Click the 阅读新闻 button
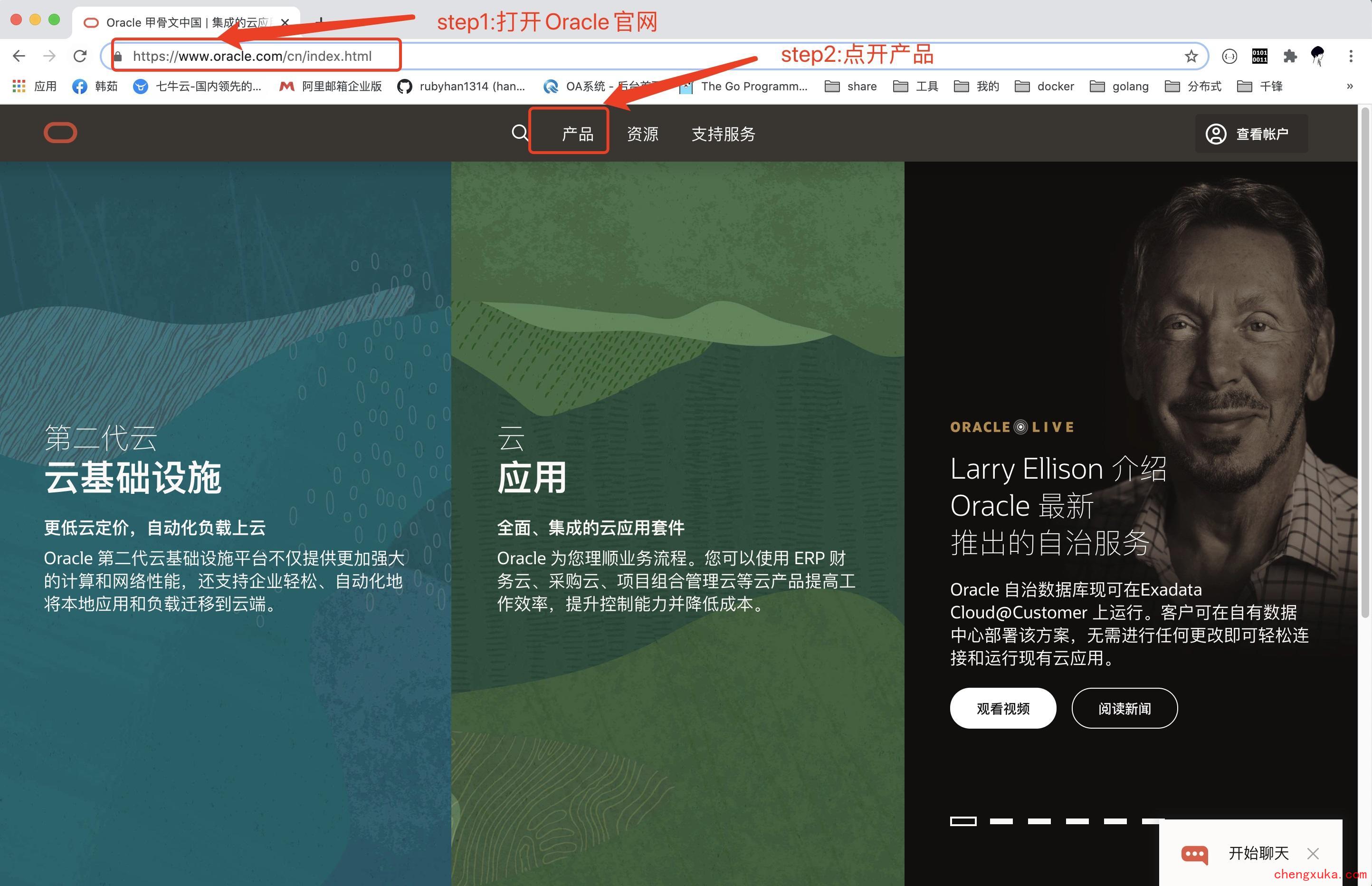 click(x=1124, y=708)
